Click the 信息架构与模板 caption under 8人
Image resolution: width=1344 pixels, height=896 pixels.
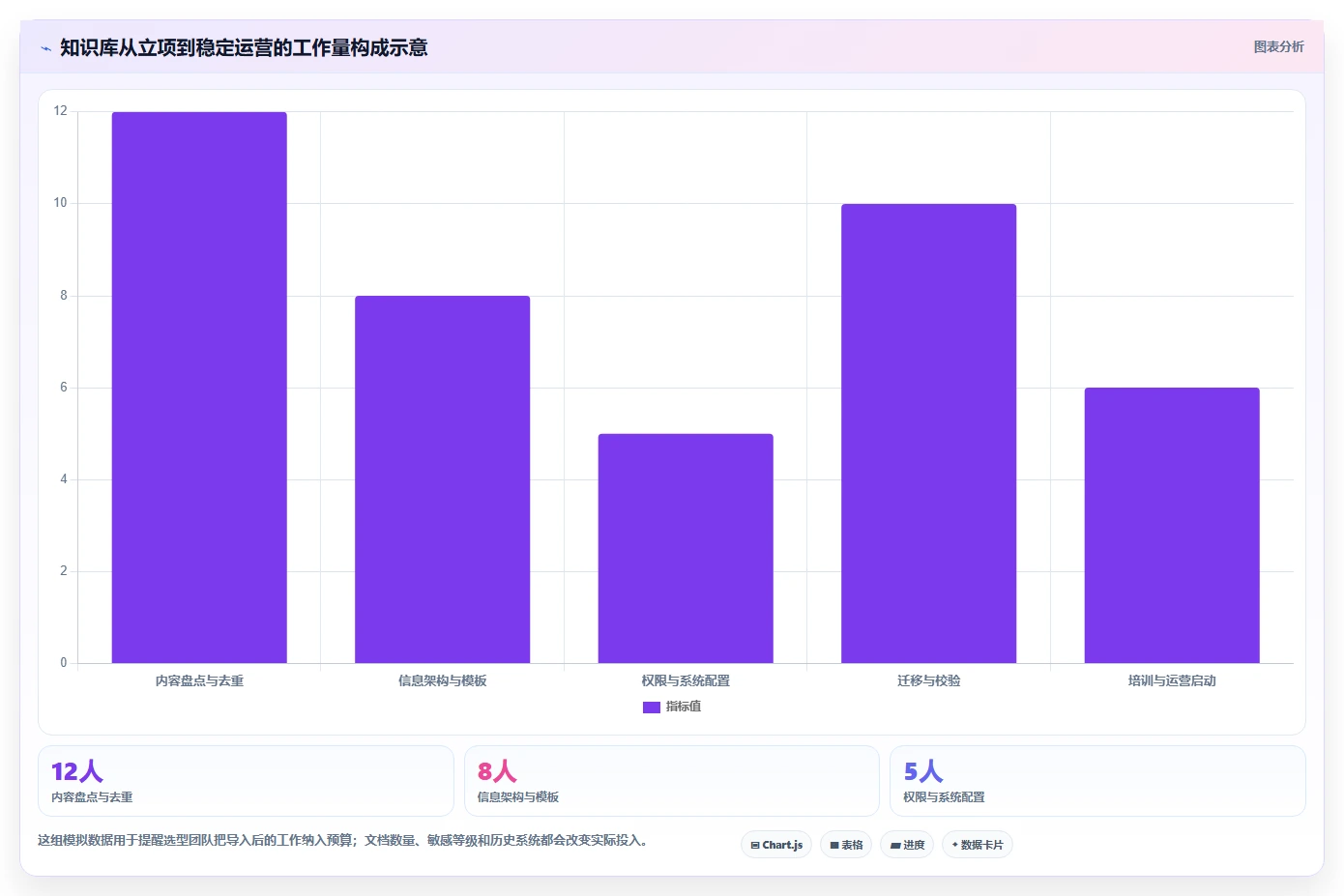518,797
